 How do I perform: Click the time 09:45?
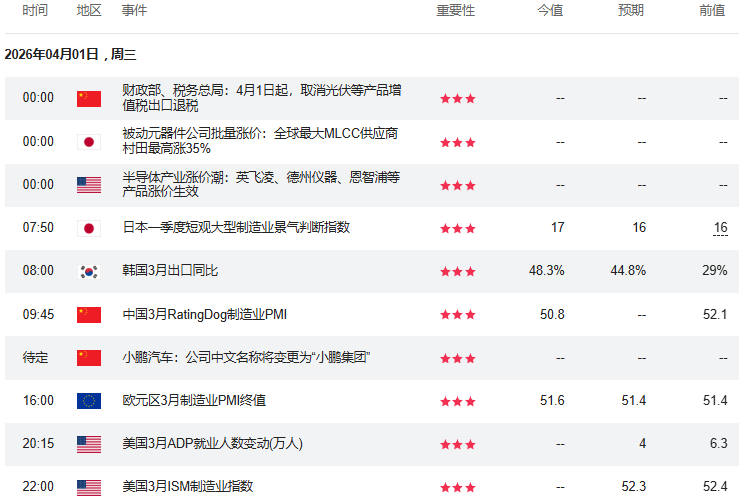point(38,314)
